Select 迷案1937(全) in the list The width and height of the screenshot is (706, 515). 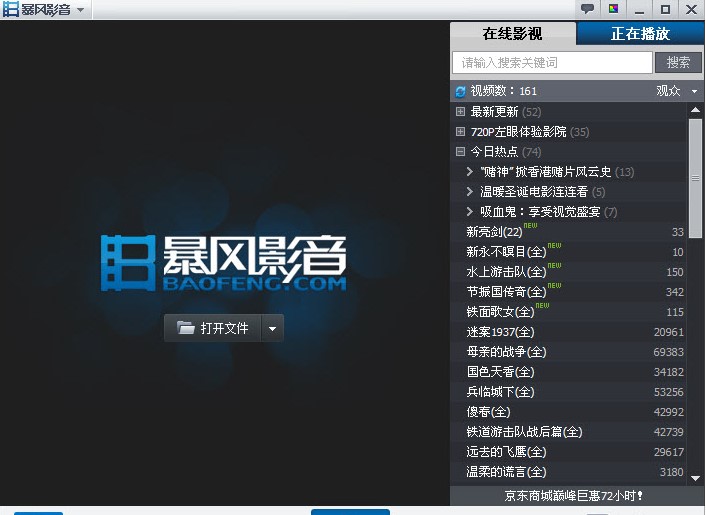coord(569,332)
